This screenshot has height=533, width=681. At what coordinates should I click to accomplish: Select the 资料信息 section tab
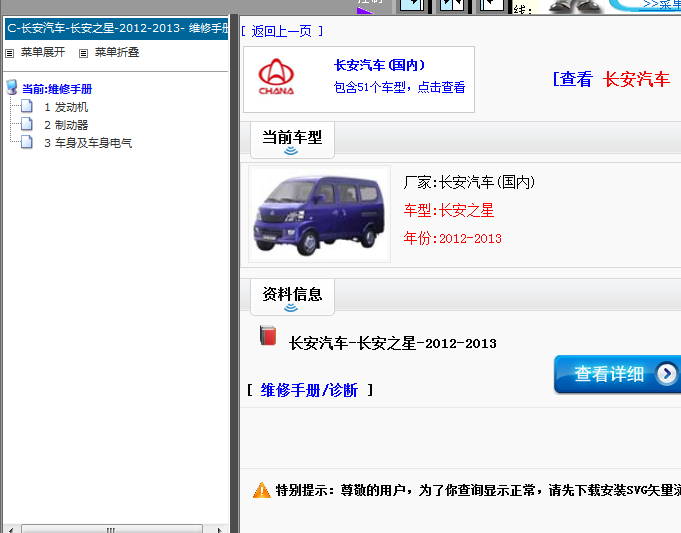(x=292, y=297)
